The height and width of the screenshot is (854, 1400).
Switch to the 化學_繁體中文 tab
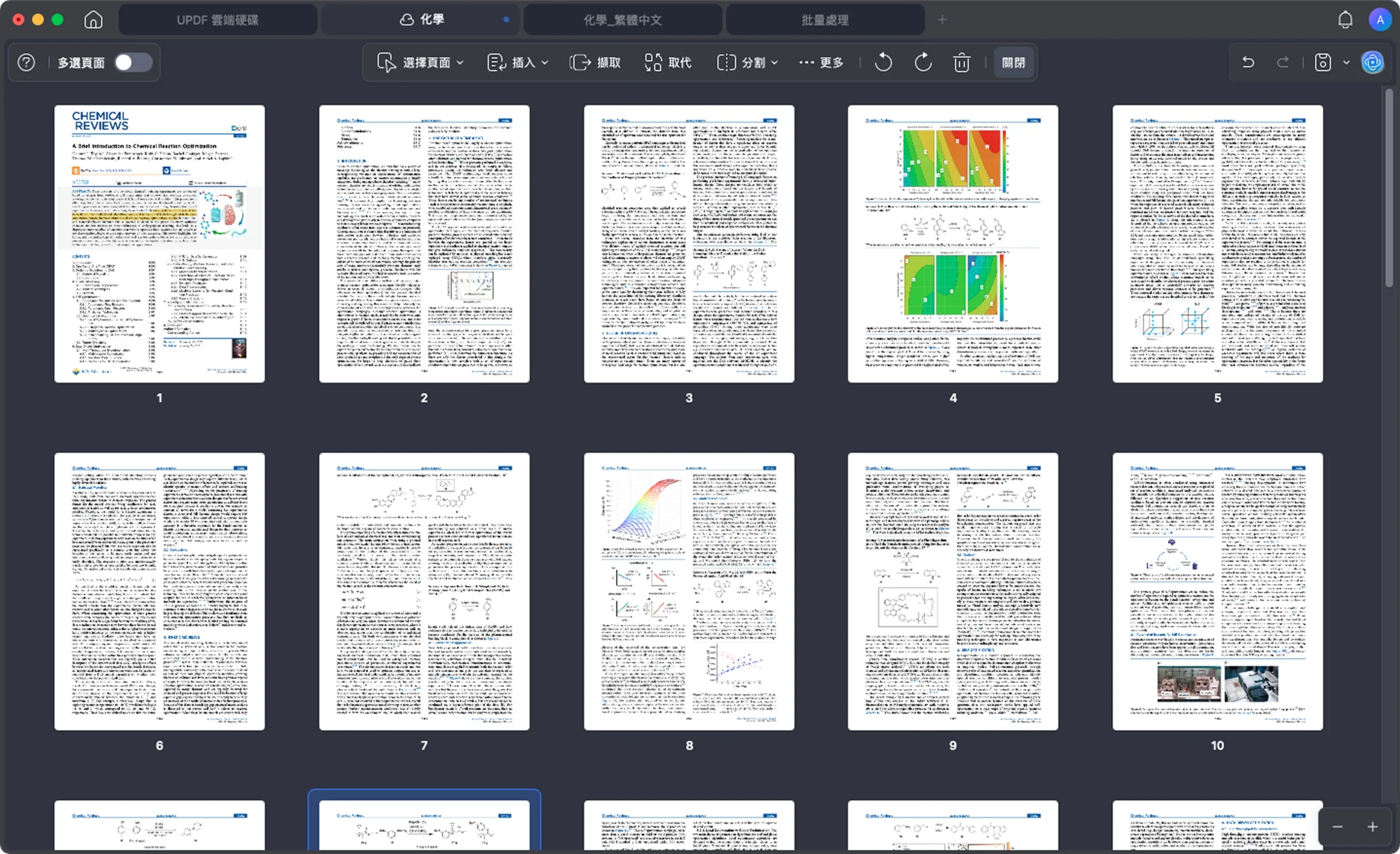click(x=623, y=20)
